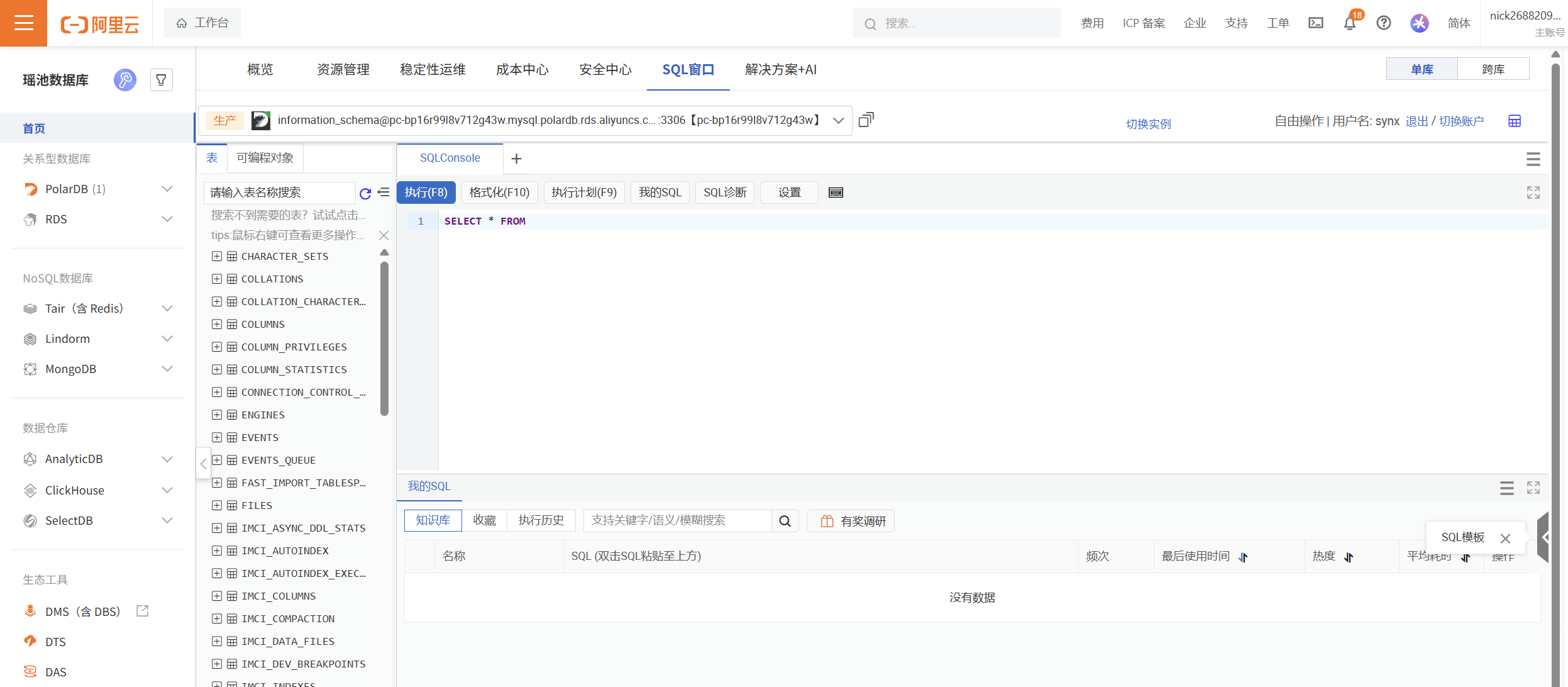Select the 收藏 filter
Screen dimensions: 1568x687
484,521
